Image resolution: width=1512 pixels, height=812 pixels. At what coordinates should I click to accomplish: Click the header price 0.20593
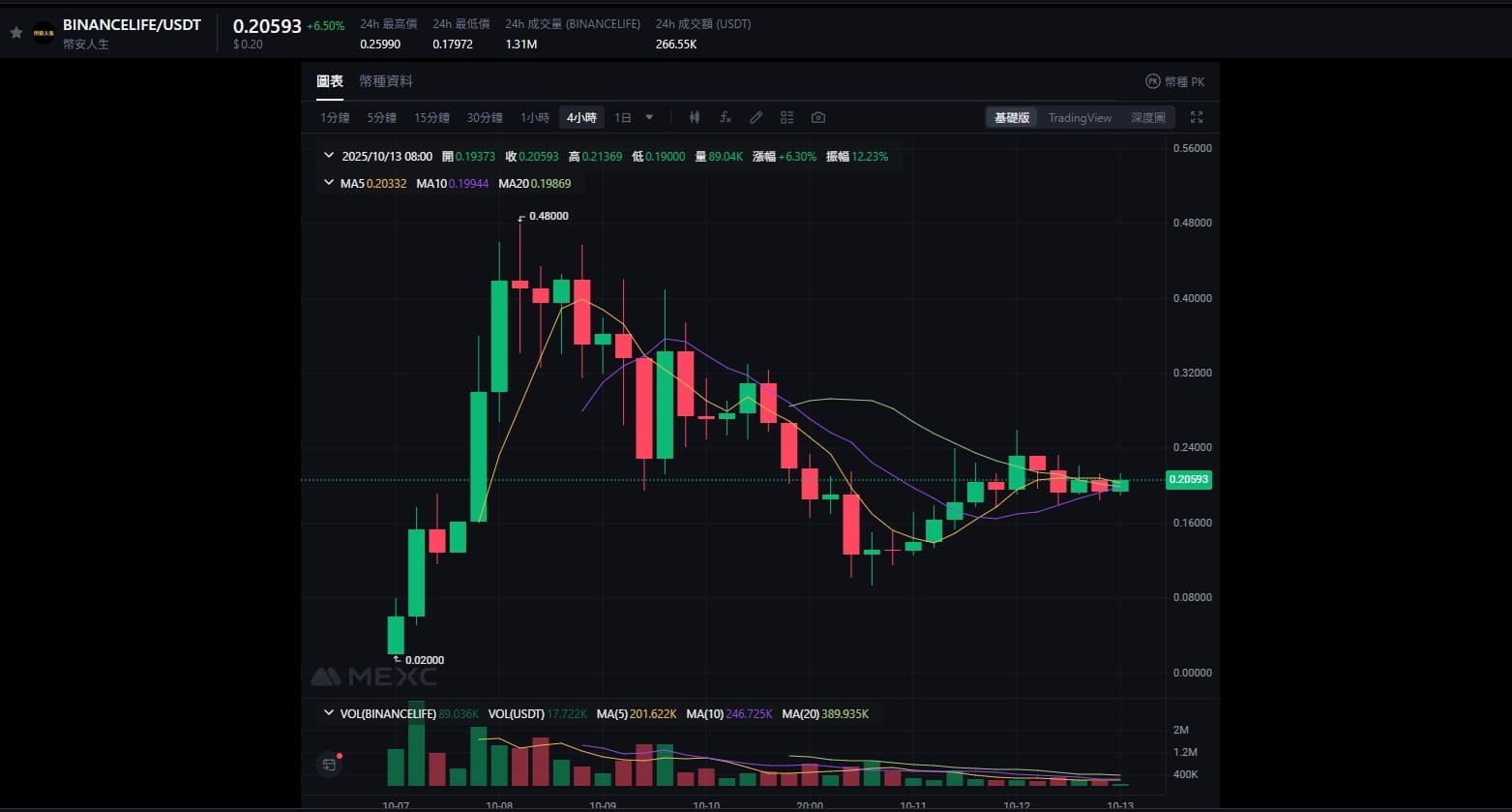(x=267, y=26)
